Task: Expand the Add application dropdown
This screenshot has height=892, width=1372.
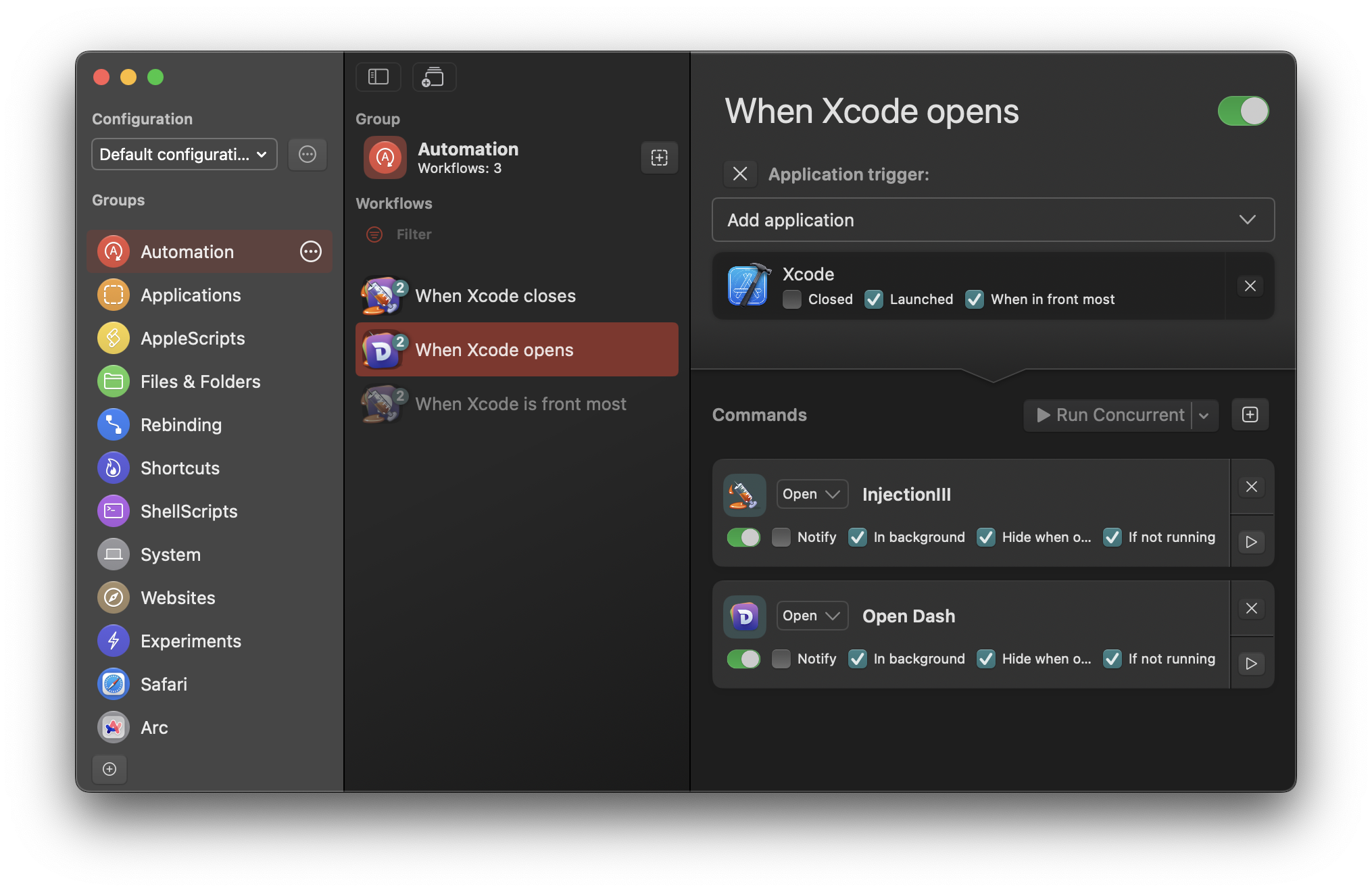Action: 993,220
